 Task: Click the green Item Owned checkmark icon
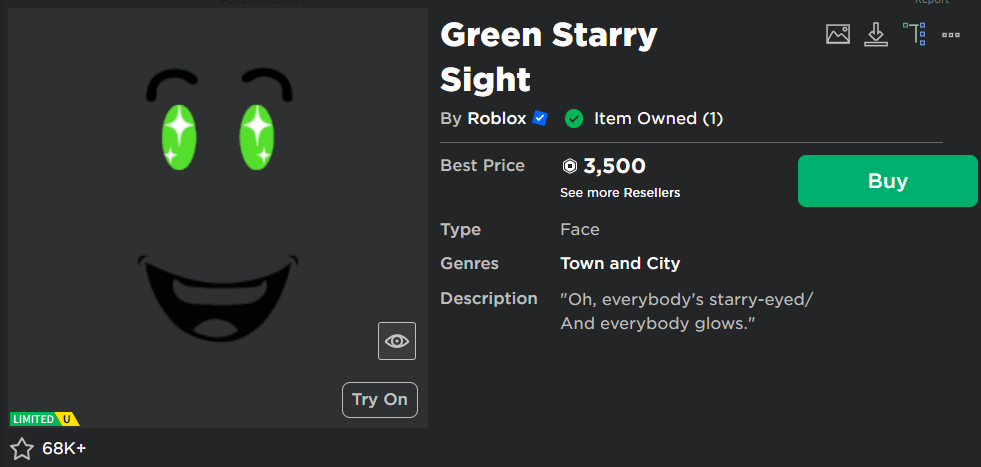click(574, 118)
